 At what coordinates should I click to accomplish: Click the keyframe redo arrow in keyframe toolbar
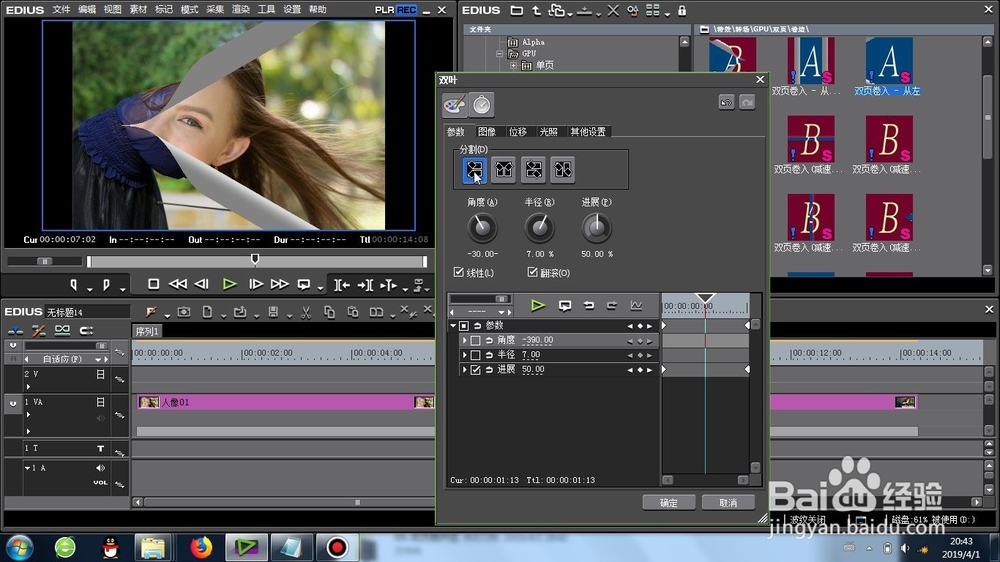tap(612, 306)
